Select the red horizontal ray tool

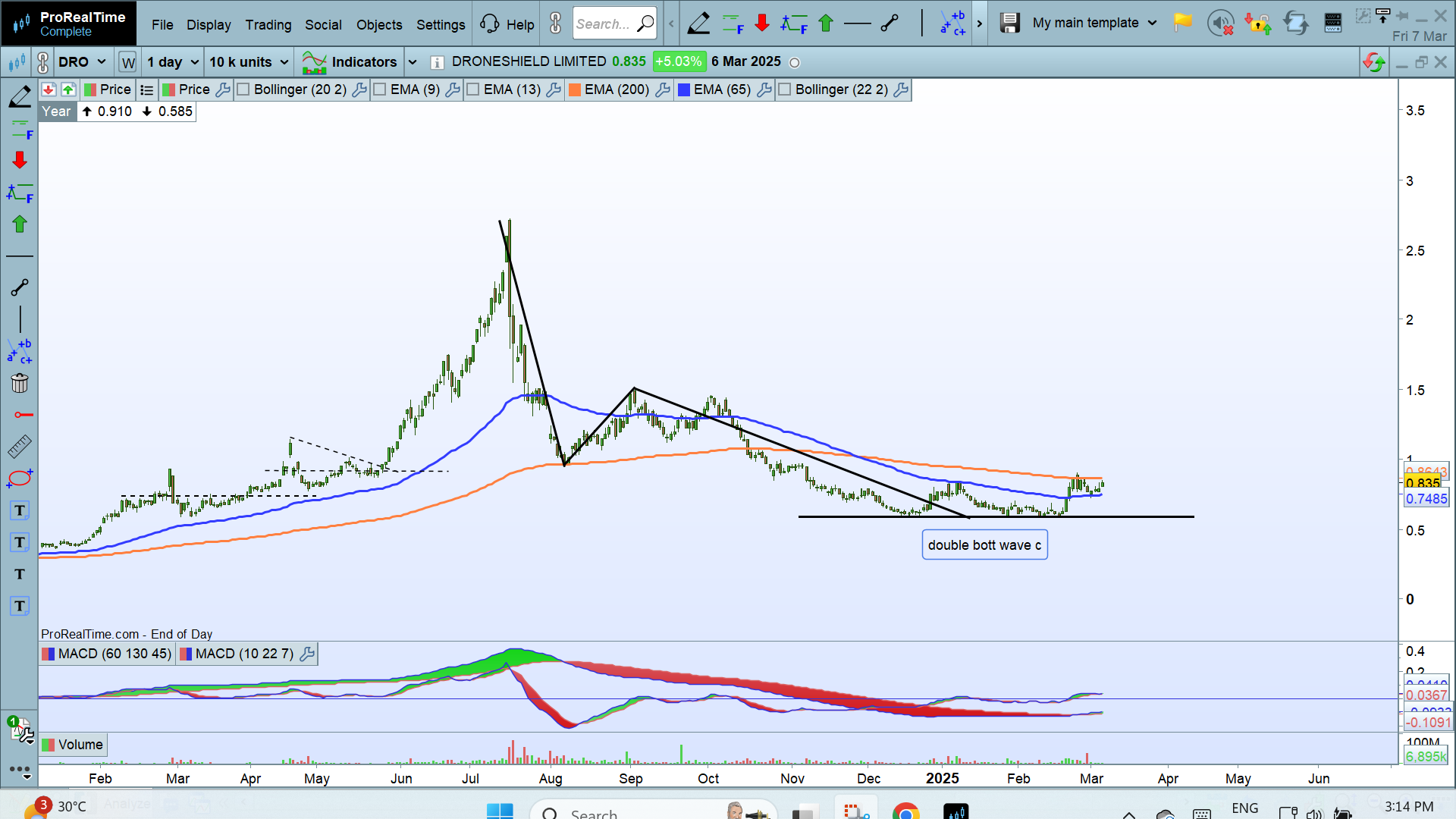point(23,415)
